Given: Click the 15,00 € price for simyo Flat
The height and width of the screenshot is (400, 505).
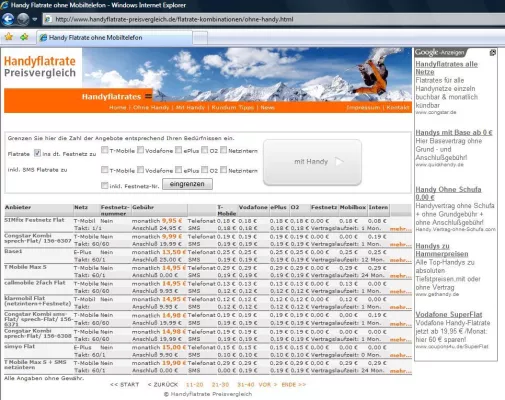Looking at the screenshot, I should tap(174, 347).
